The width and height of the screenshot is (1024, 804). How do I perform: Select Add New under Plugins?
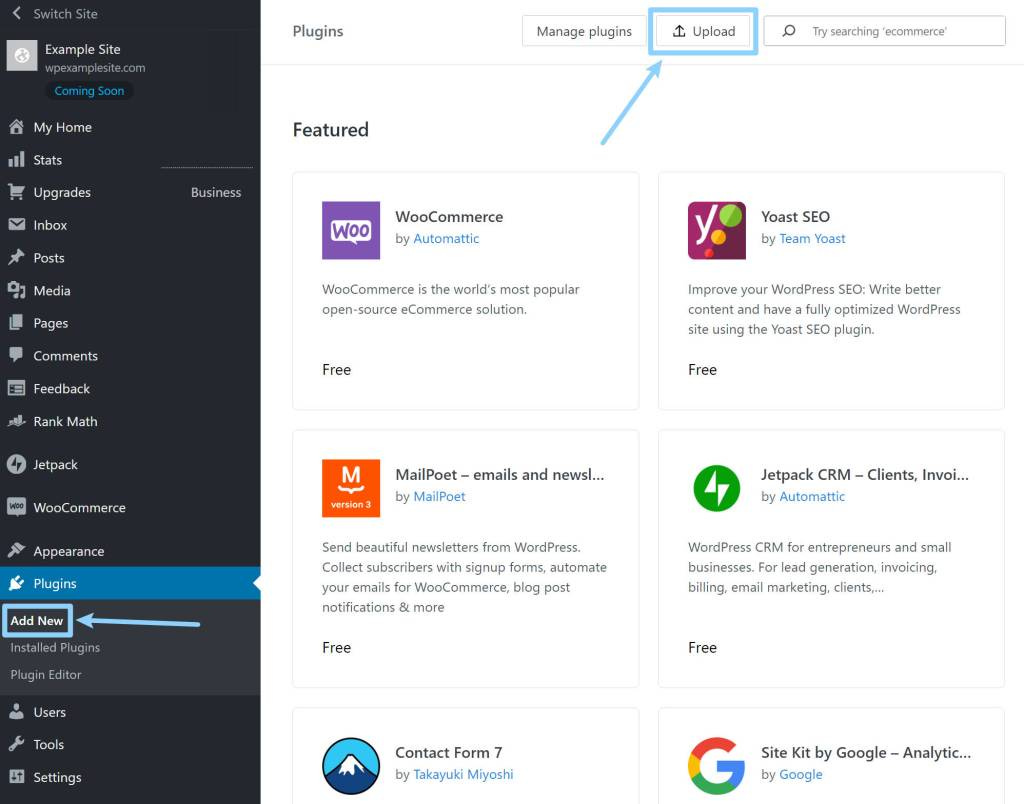[x=37, y=620]
